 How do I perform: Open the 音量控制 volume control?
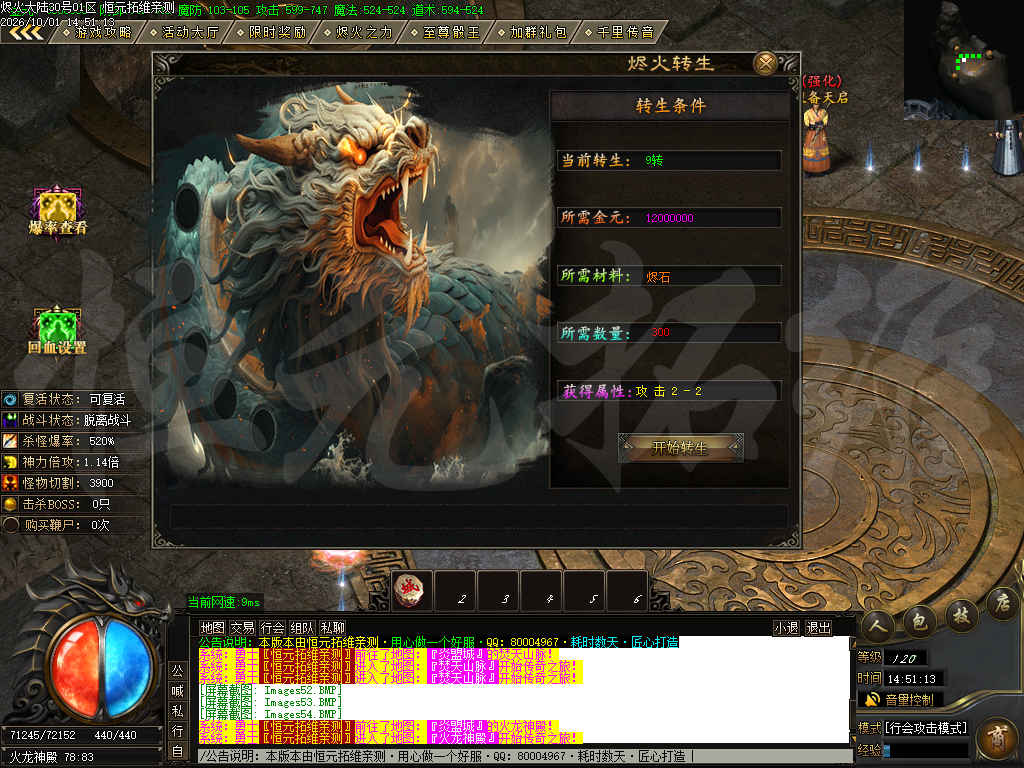900,699
